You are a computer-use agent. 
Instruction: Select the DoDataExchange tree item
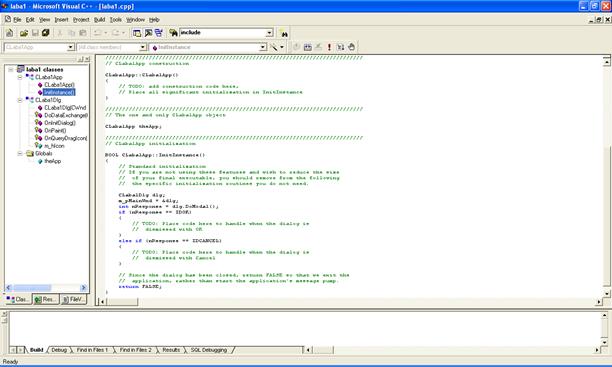pyautogui.click(x=66, y=116)
